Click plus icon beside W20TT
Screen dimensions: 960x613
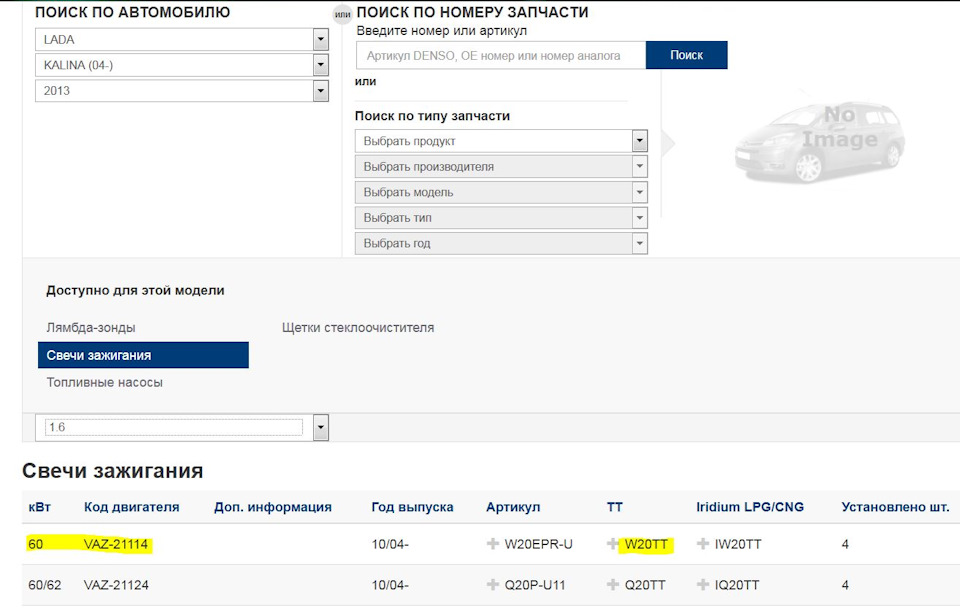[613, 545]
